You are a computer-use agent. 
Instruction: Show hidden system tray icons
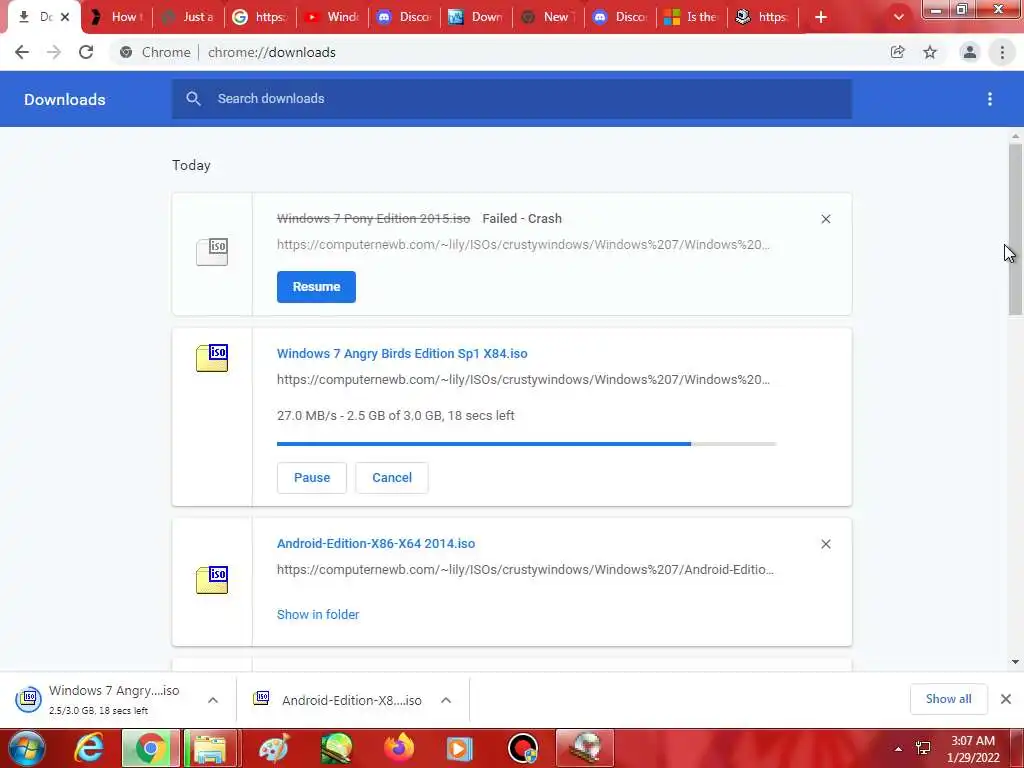click(899, 749)
